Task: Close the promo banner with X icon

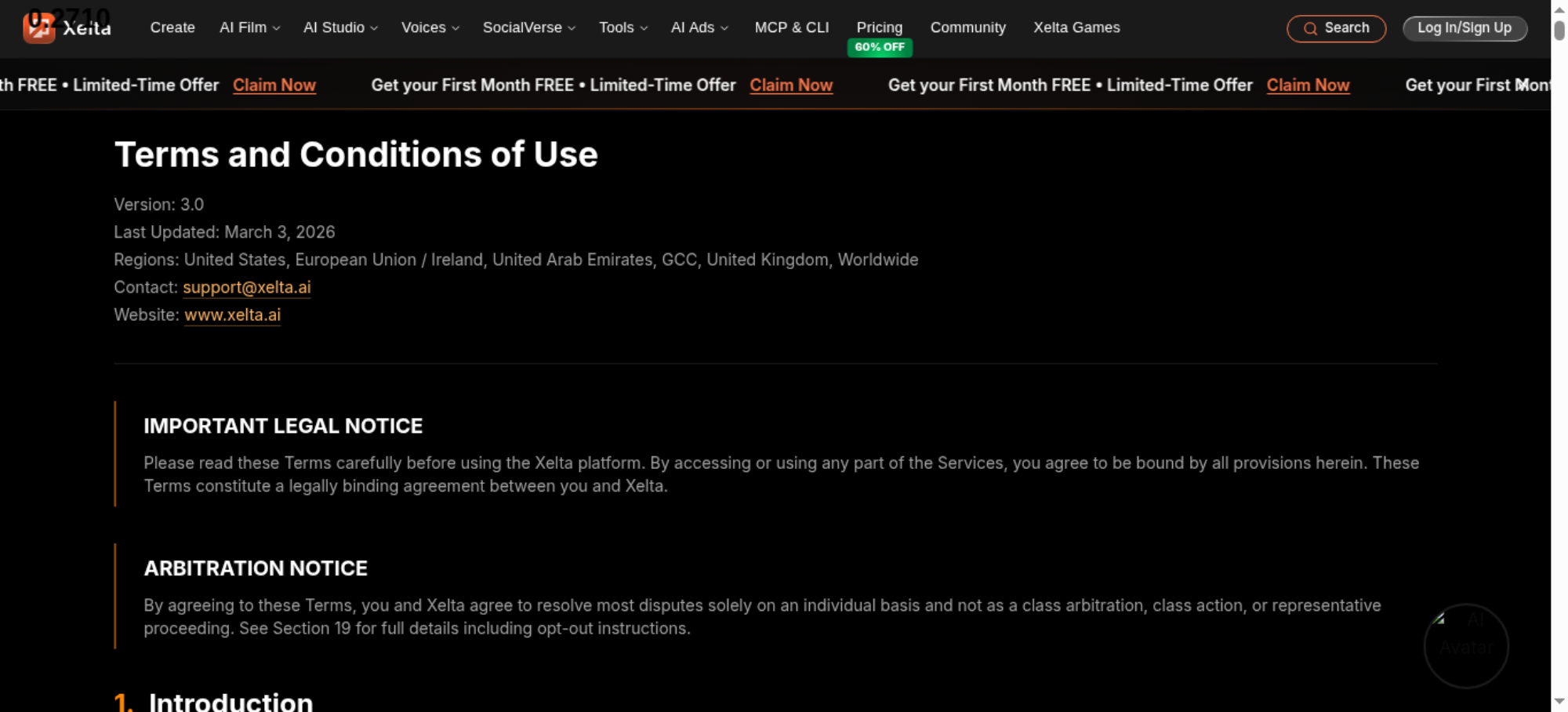Action: 1523,84
